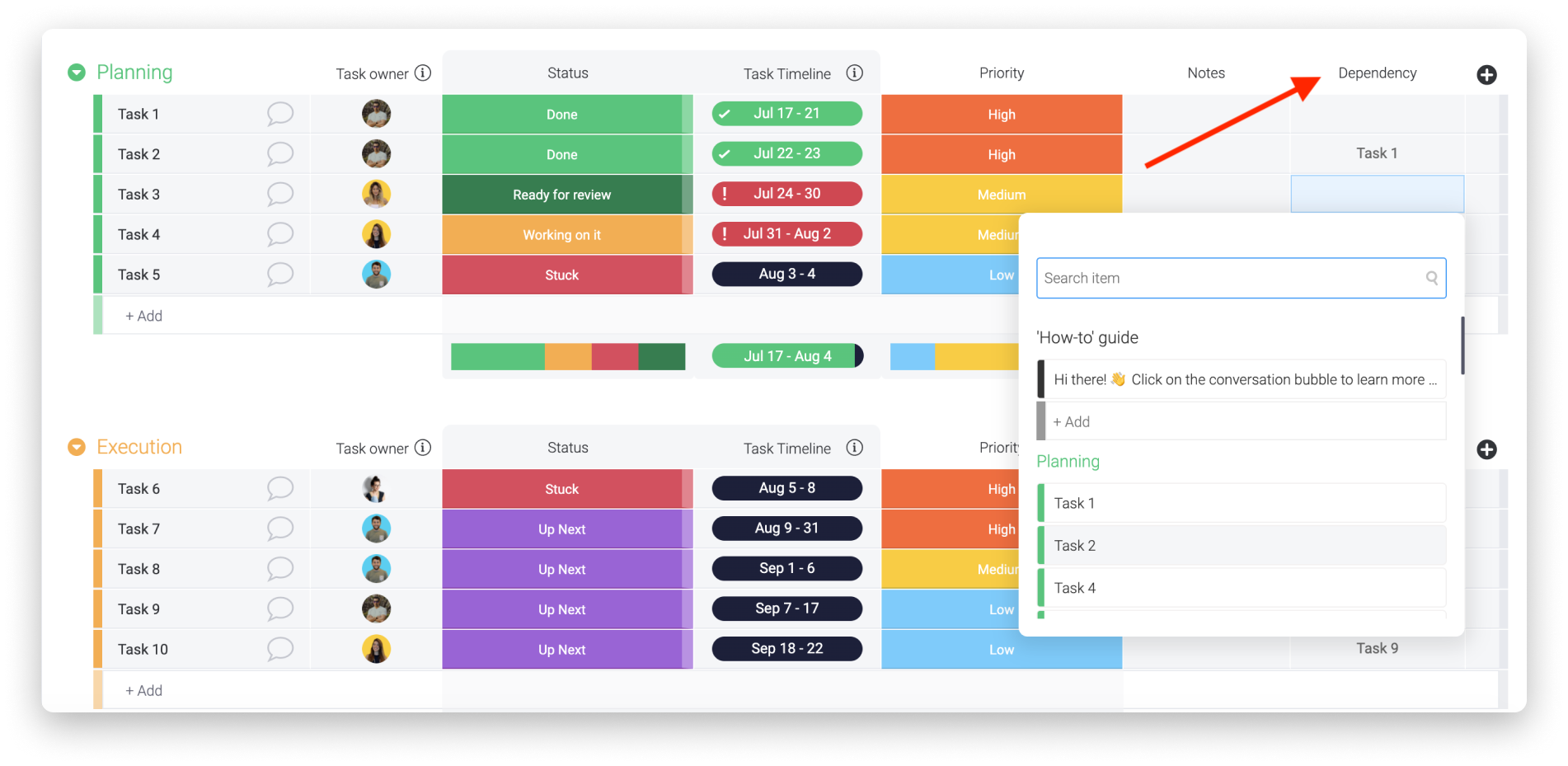Open the conversation bubble for Task 1

280,114
